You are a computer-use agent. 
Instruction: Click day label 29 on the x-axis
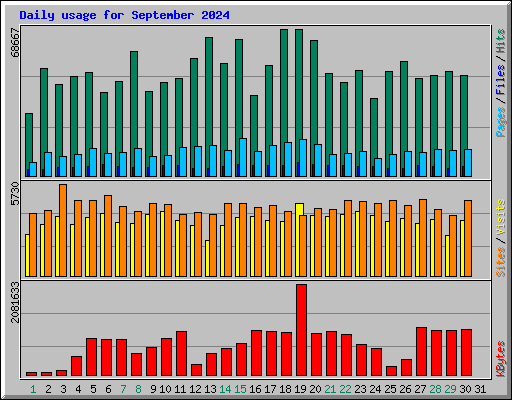[450, 389]
